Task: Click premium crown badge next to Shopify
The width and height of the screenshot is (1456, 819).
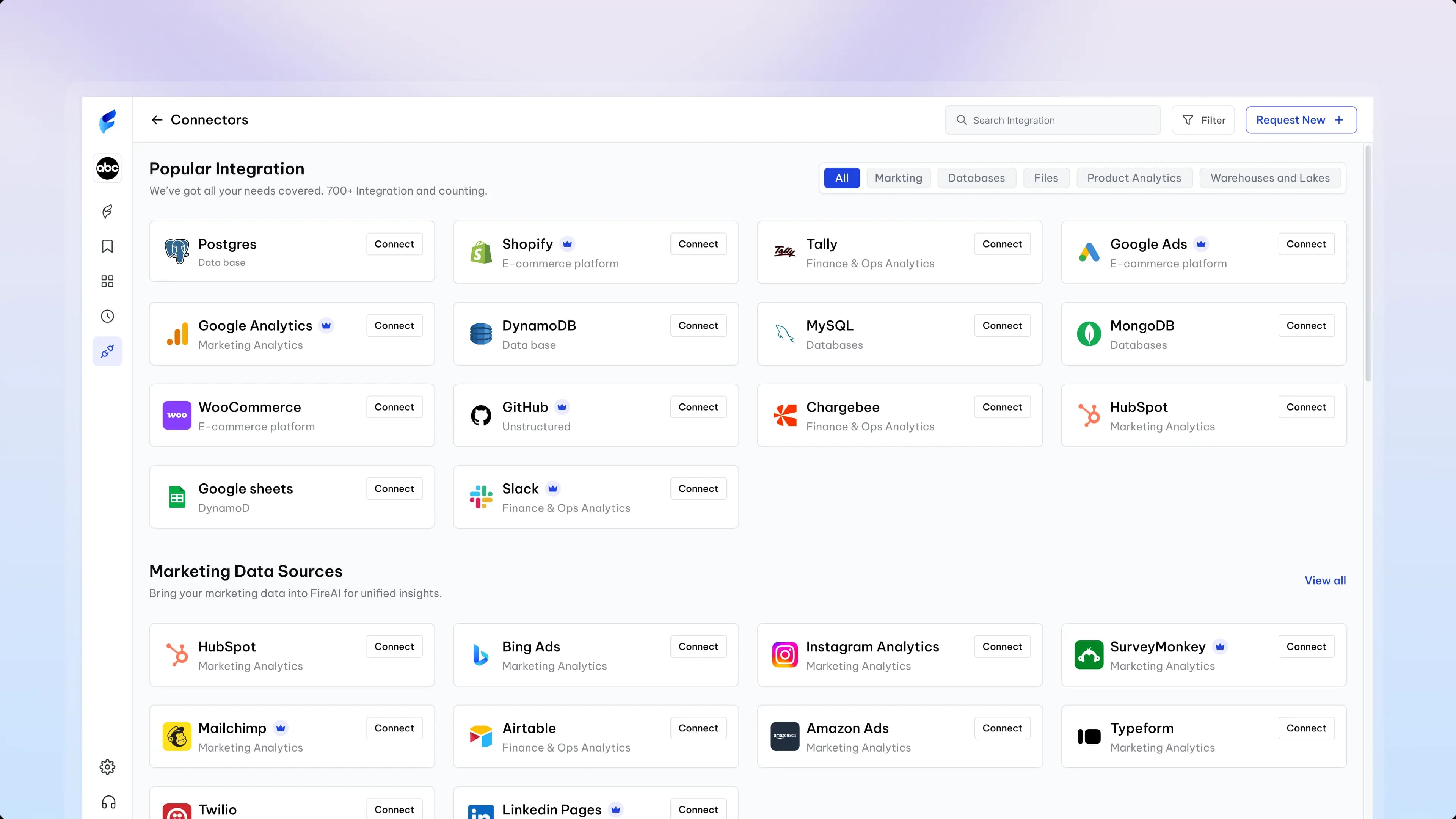Action: (x=567, y=244)
